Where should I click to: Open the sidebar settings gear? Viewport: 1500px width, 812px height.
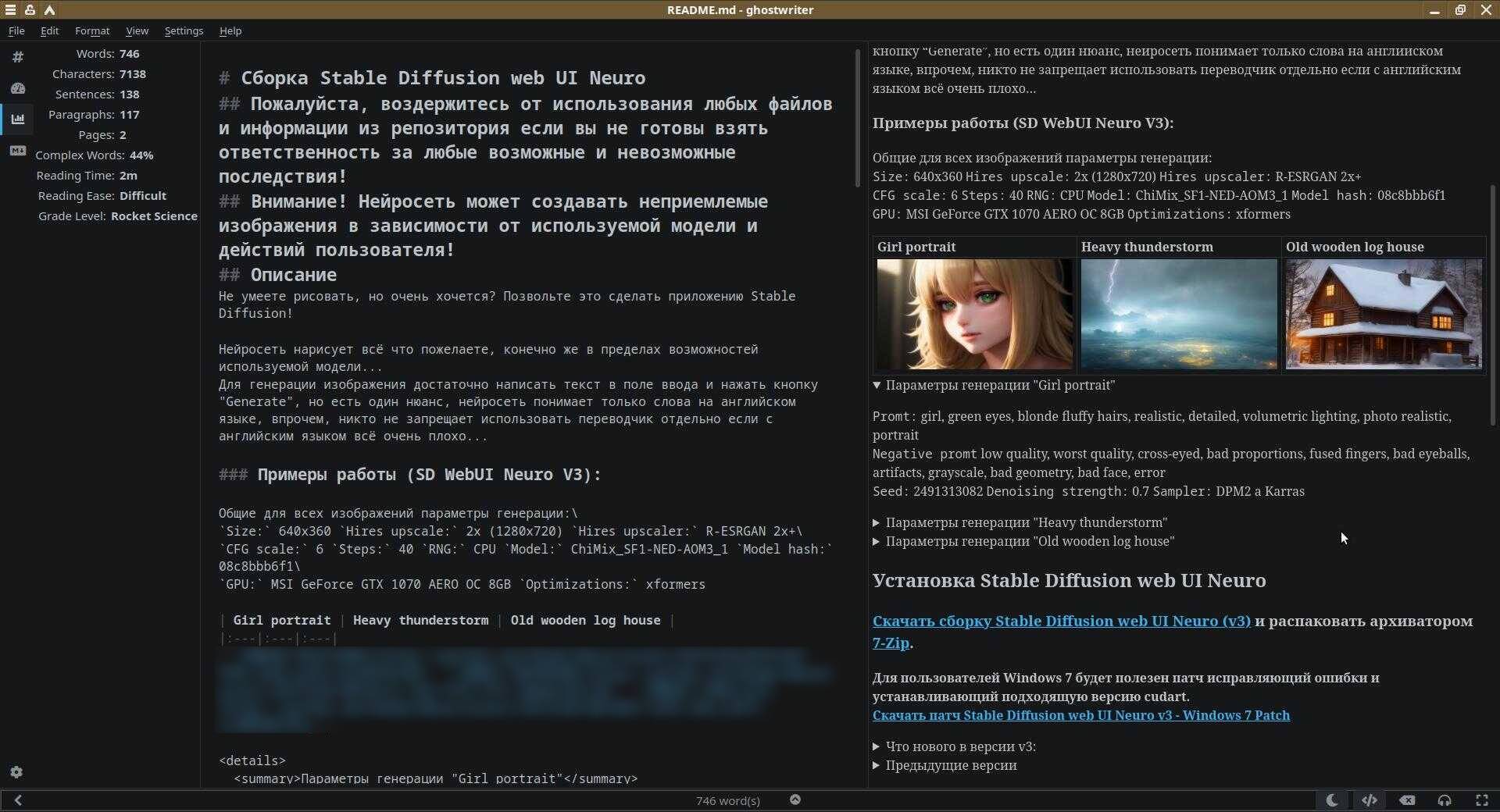16,772
